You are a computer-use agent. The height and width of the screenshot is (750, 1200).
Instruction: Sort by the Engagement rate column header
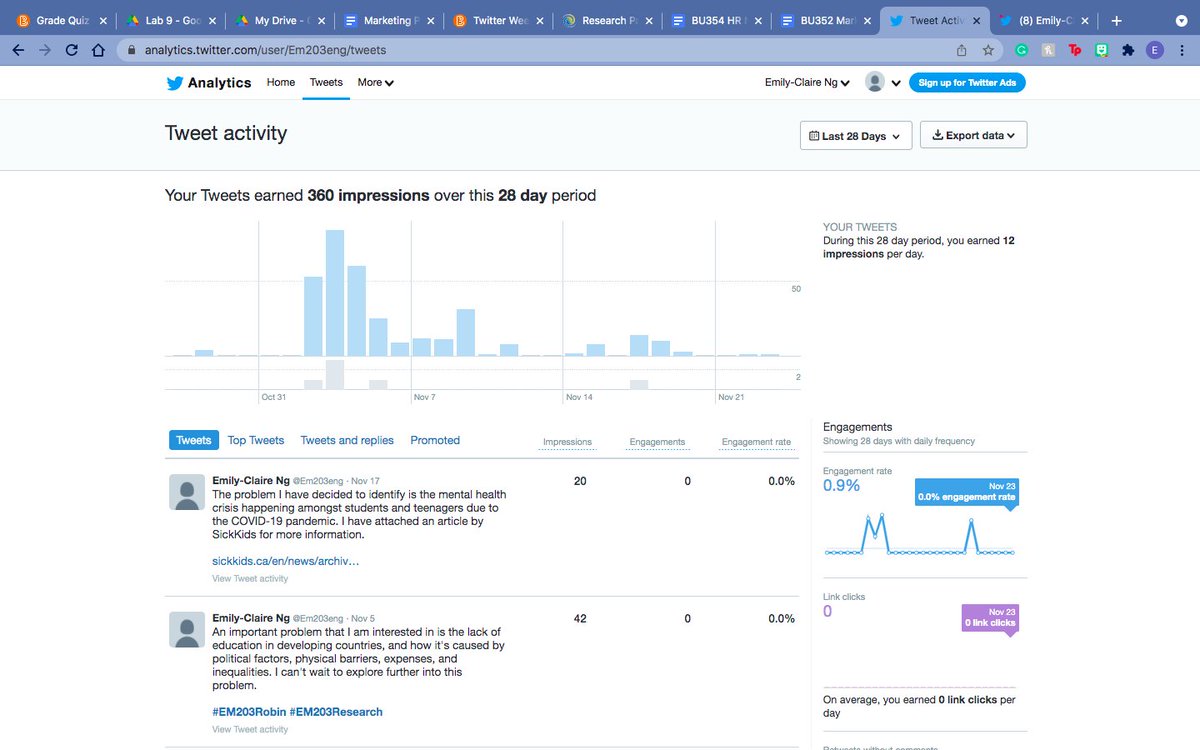pyautogui.click(x=756, y=442)
